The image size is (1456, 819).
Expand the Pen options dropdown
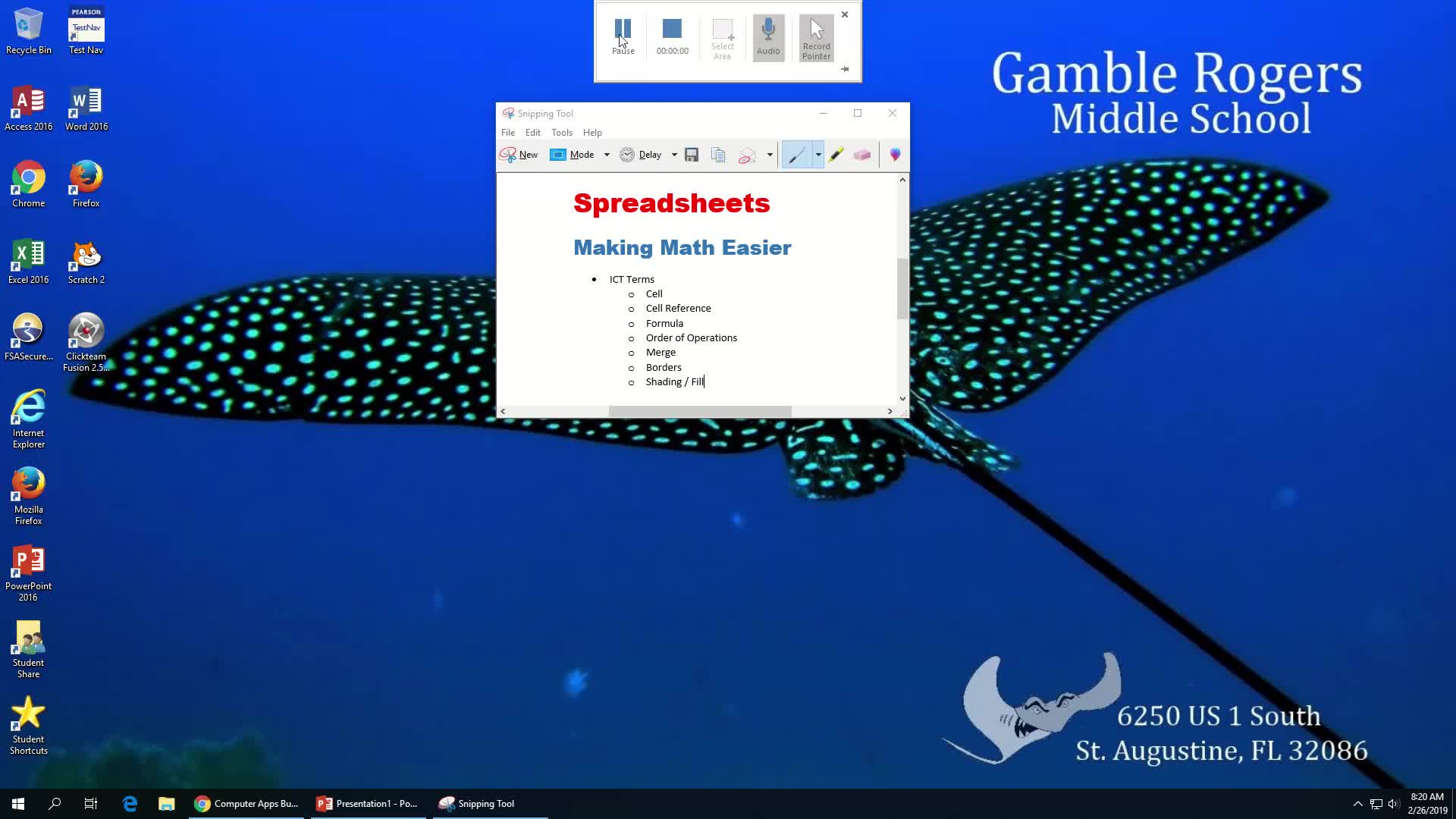[x=818, y=155]
